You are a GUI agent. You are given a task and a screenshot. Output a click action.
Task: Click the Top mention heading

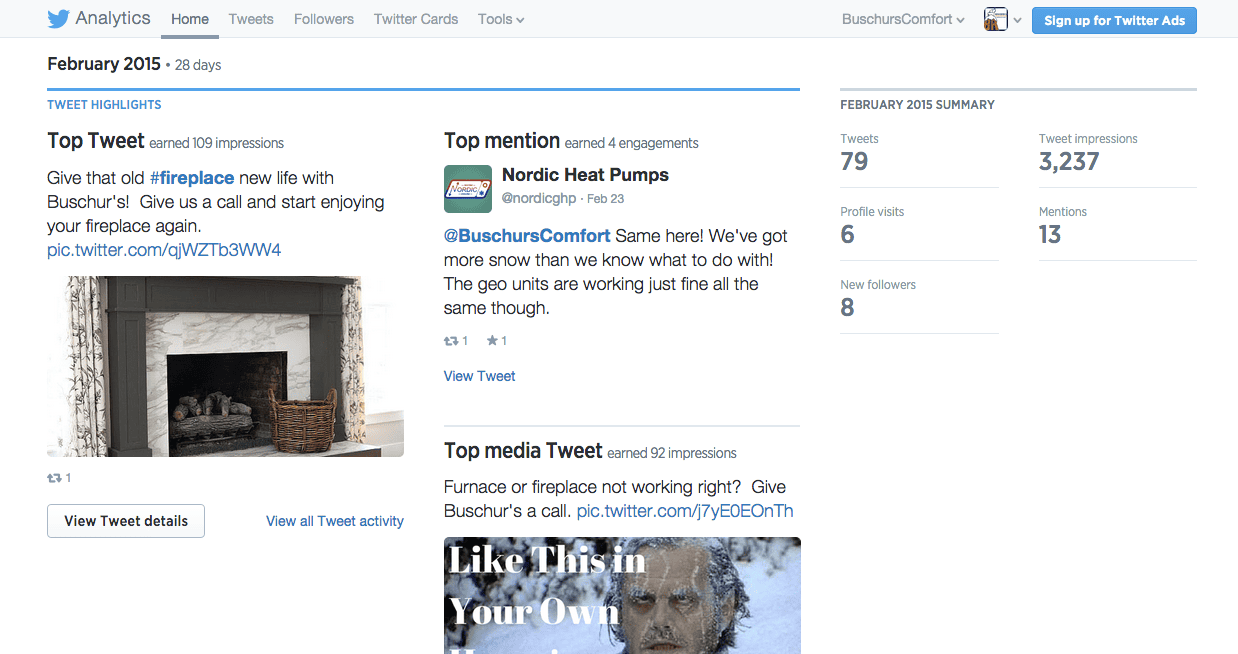point(502,141)
